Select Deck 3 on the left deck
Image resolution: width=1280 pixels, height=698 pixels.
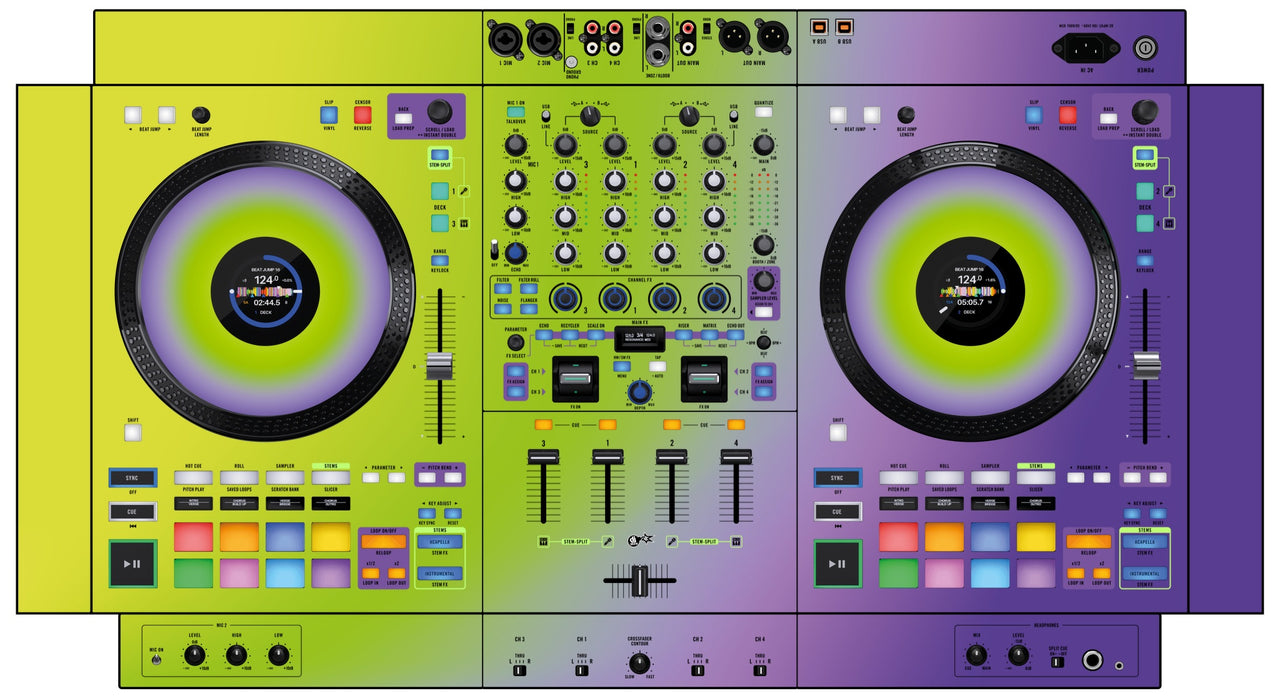(x=440, y=223)
